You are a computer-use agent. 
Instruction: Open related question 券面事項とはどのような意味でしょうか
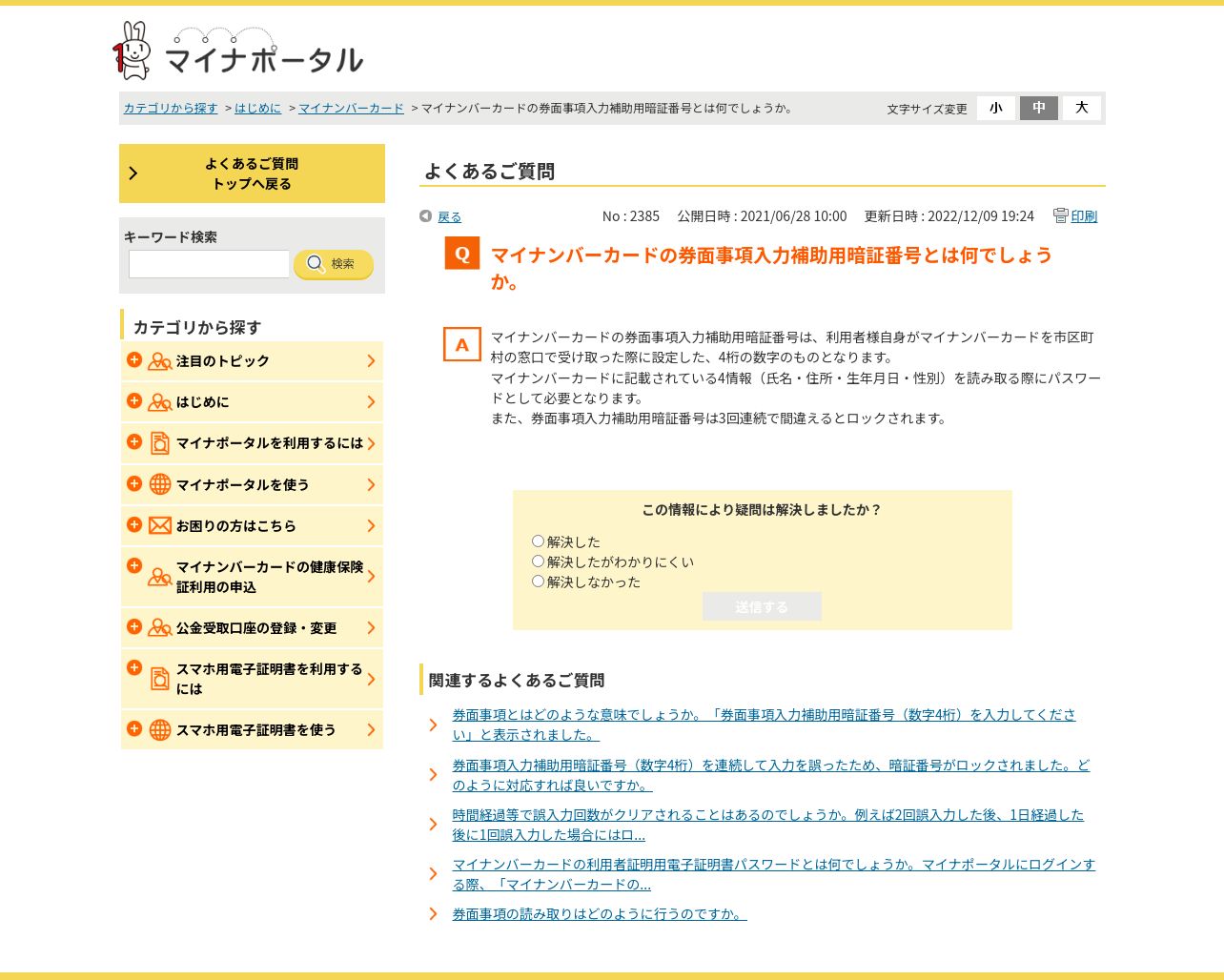[x=764, y=725]
